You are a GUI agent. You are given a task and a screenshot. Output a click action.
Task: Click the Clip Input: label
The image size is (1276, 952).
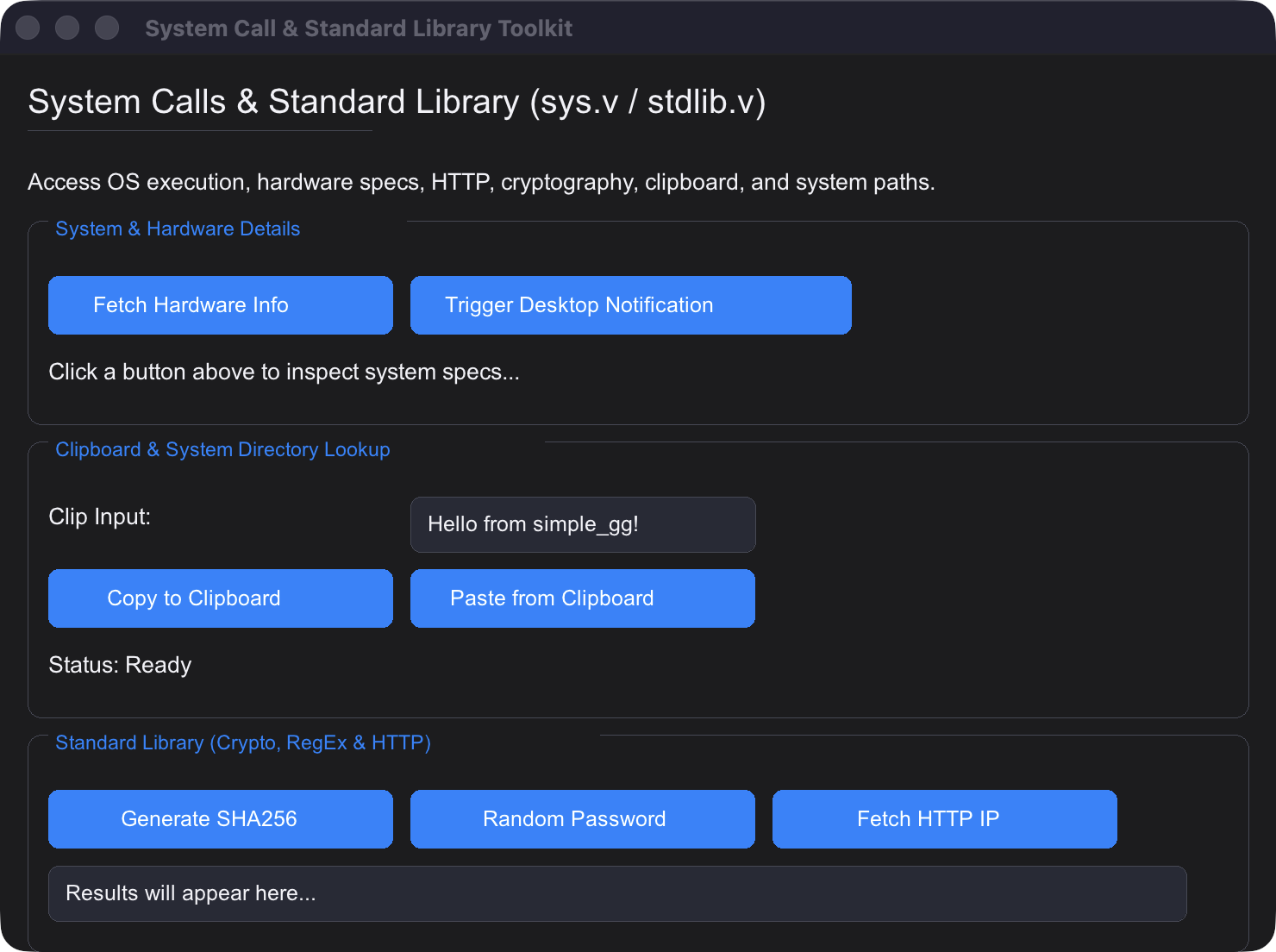point(99,517)
